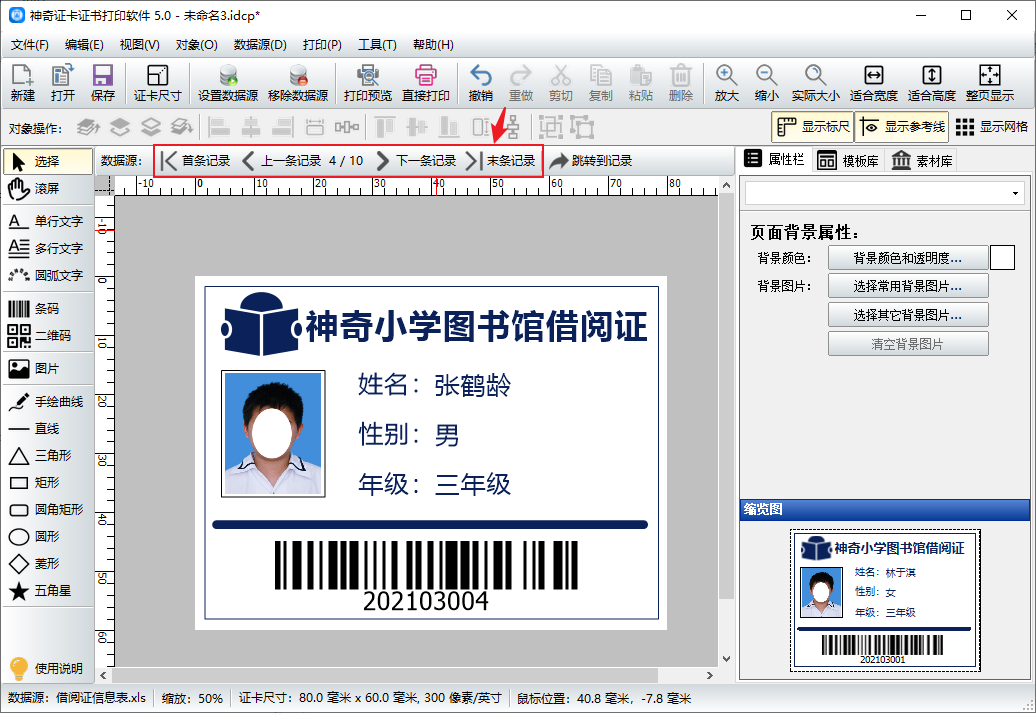Image resolution: width=1036 pixels, height=713 pixels.
Task: Switch to the 素材库 tab
Action: [922, 161]
